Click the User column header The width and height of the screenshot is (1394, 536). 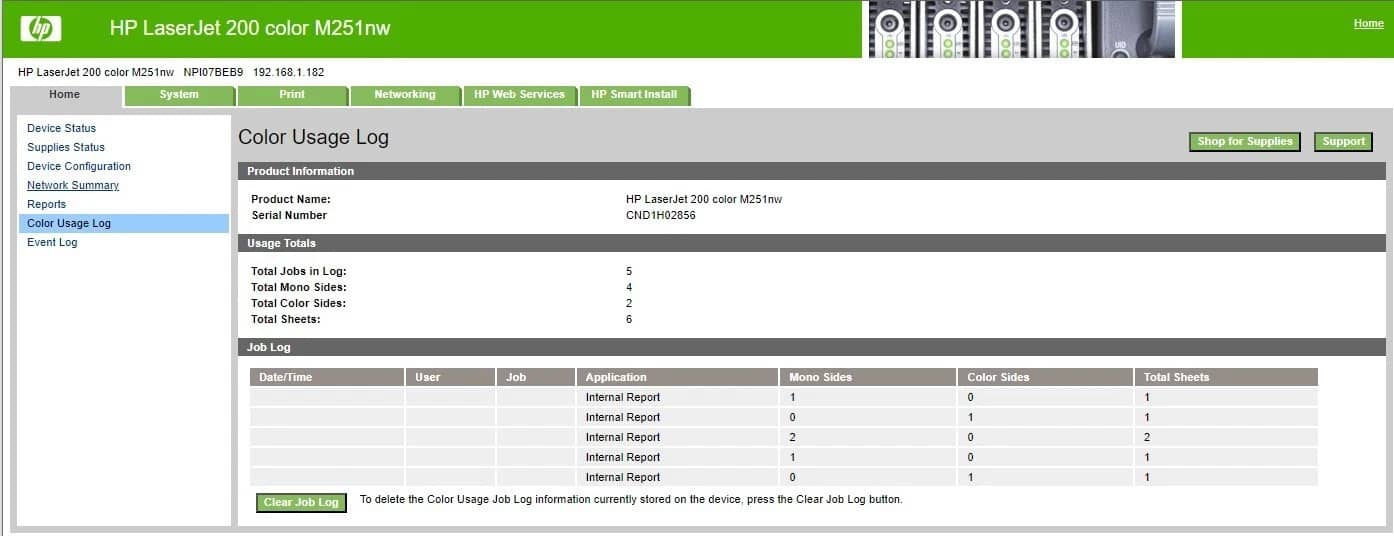tap(450, 377)
